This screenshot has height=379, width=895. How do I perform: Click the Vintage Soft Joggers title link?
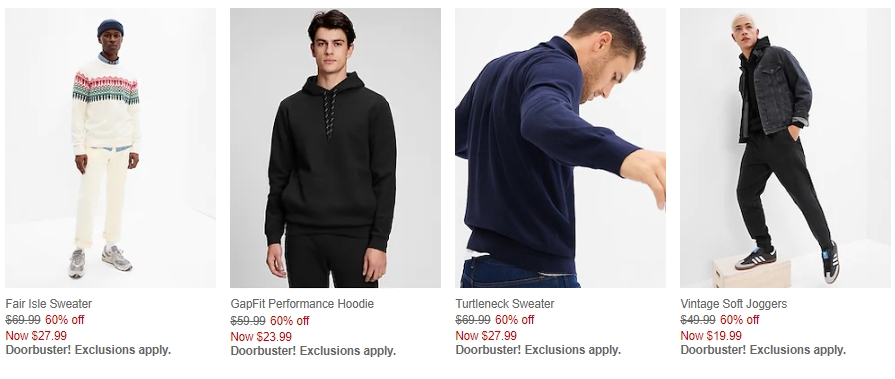point(733,304)
